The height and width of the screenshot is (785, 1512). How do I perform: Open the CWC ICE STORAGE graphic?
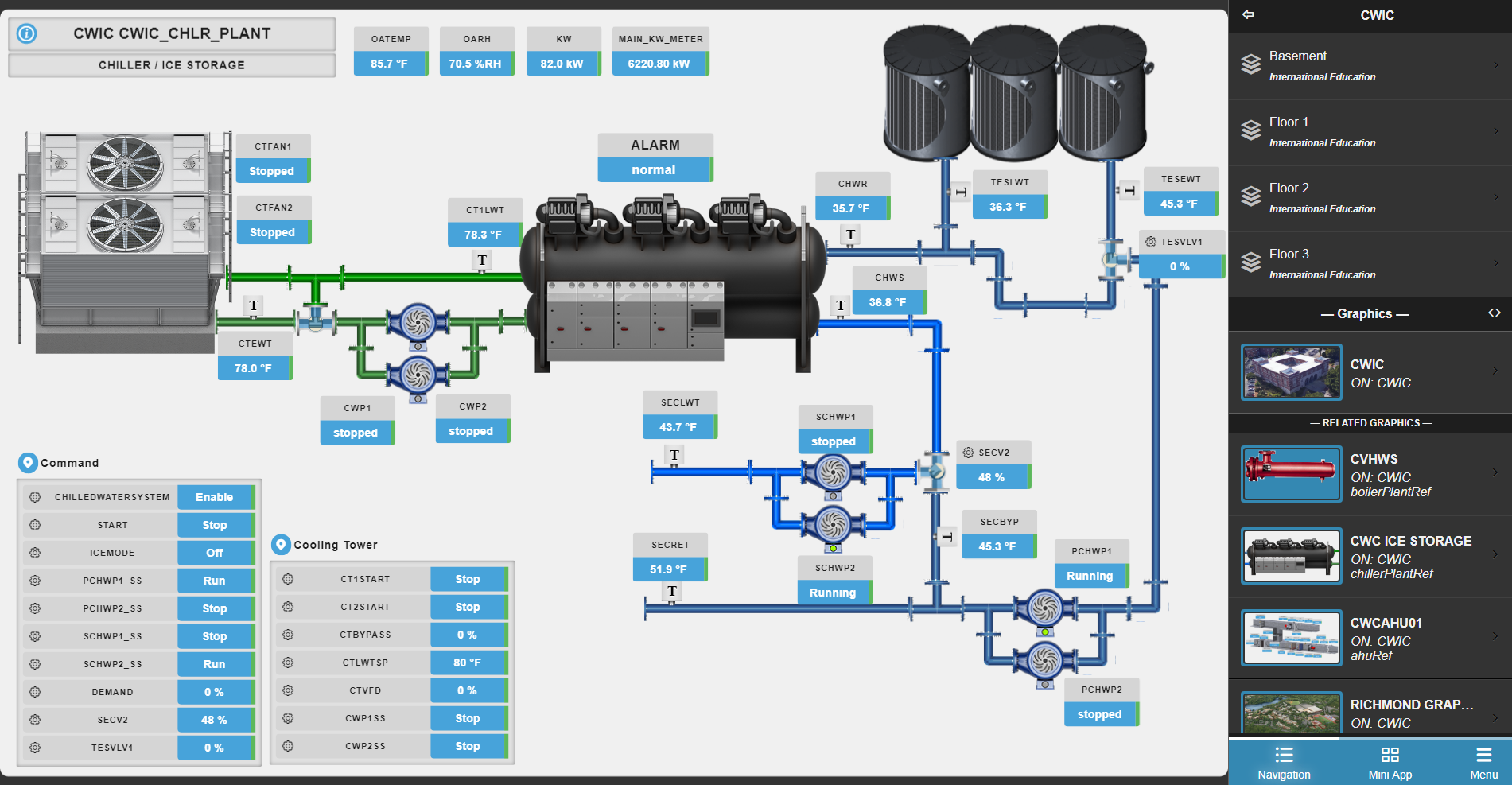click(x=1370, y=556)
